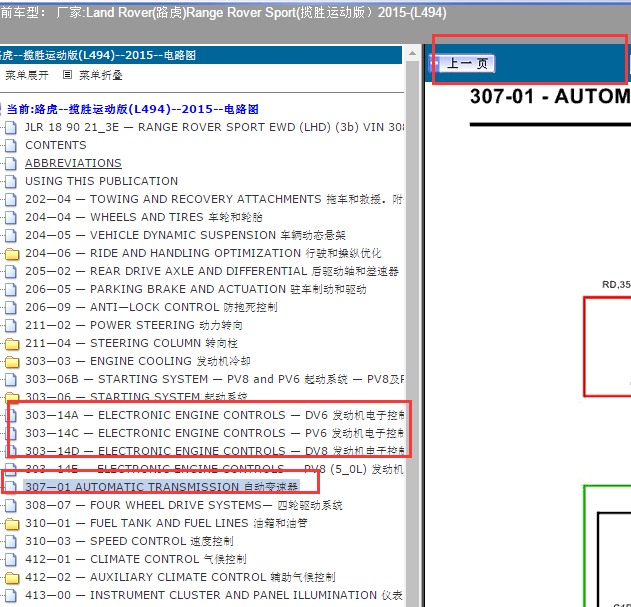The image size is (631, 607).
Task: Open the ABBREVIATIONS link
Action: coord(73,163)
